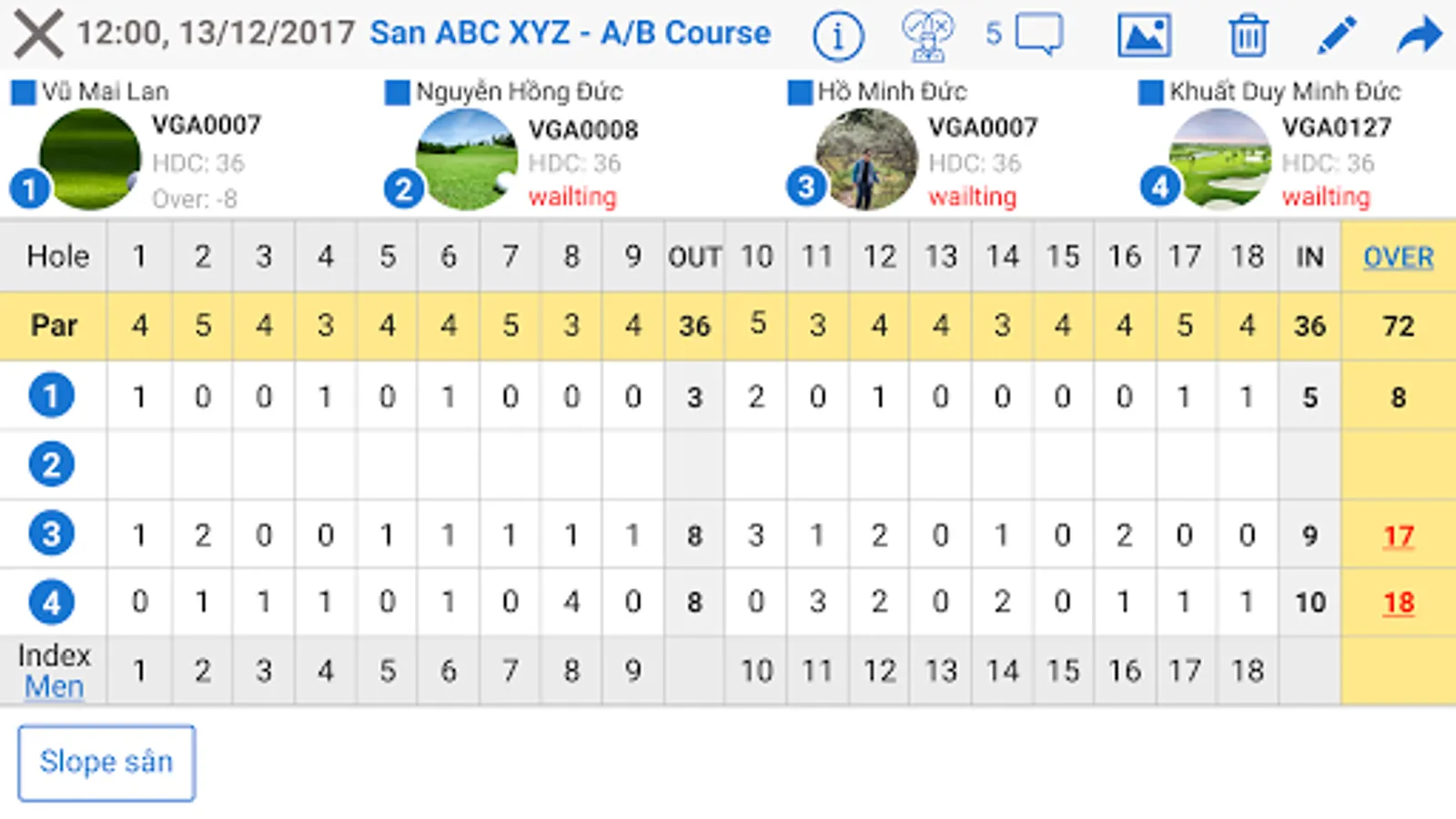Screen dimensions: 1456x819
Task: Click player 4's total over score 18
Action: [1398, 602]
